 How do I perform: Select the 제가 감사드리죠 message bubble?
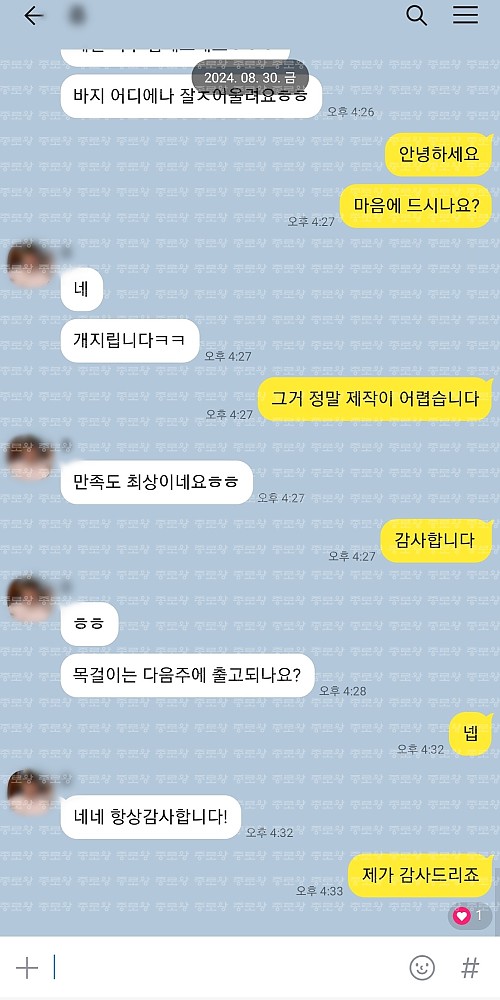(x=420, y=875)
